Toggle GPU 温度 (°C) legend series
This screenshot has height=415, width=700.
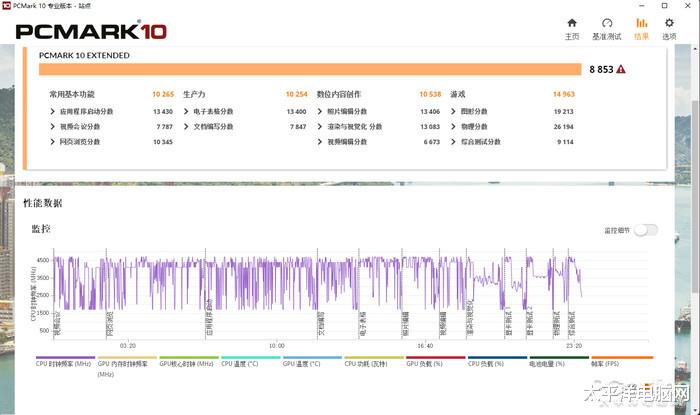click(x=312, y=361)
